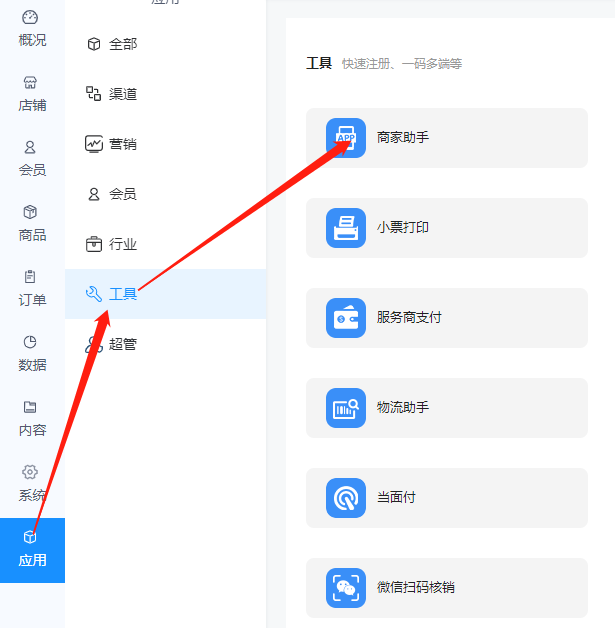Select the 渠道 app category

click(165, 94)
